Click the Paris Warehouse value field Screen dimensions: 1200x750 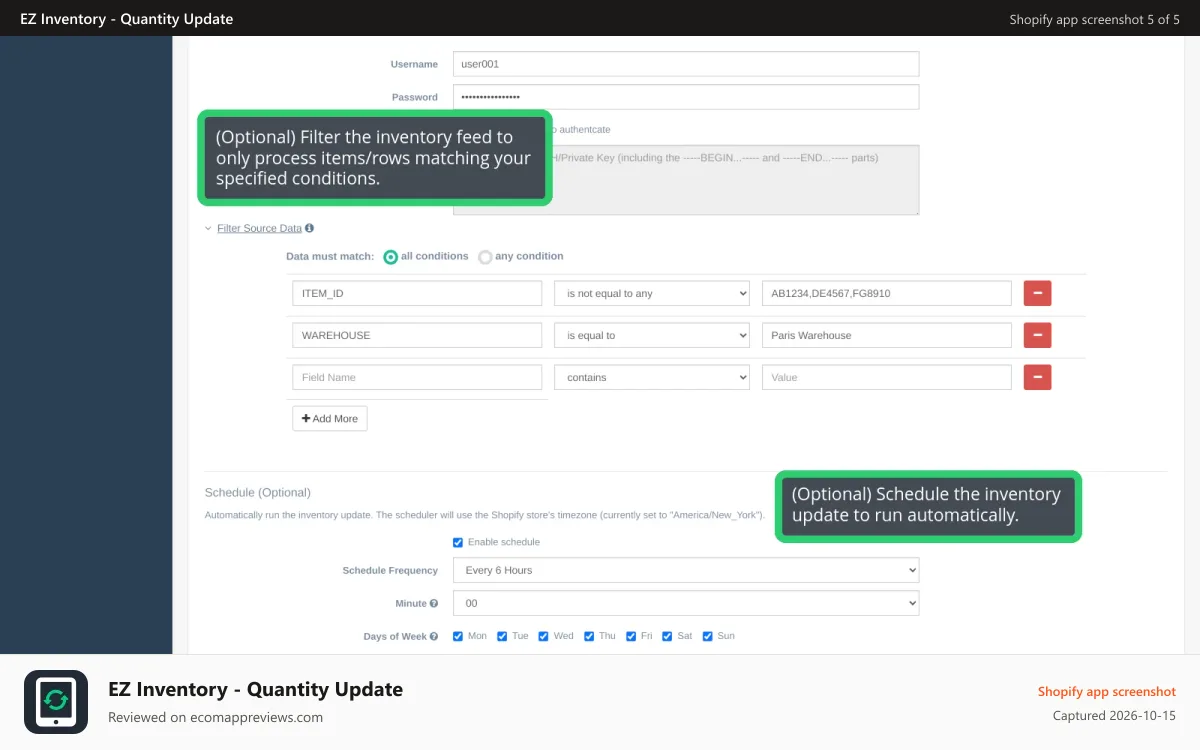(x=887, y=335)
